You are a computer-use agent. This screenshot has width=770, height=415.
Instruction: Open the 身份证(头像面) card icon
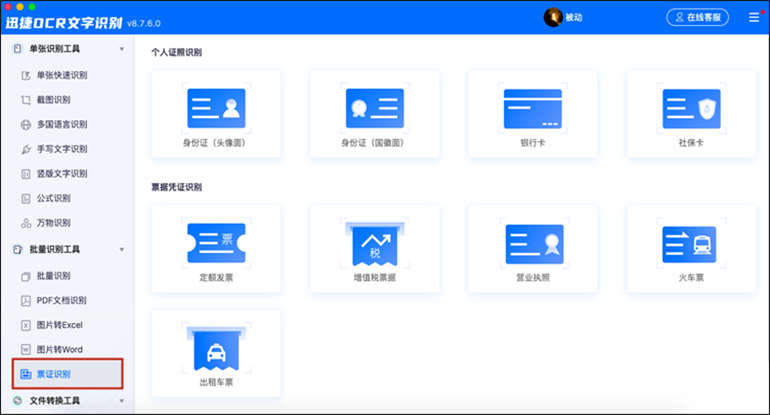pyautogui.click(x=216, y=108)
